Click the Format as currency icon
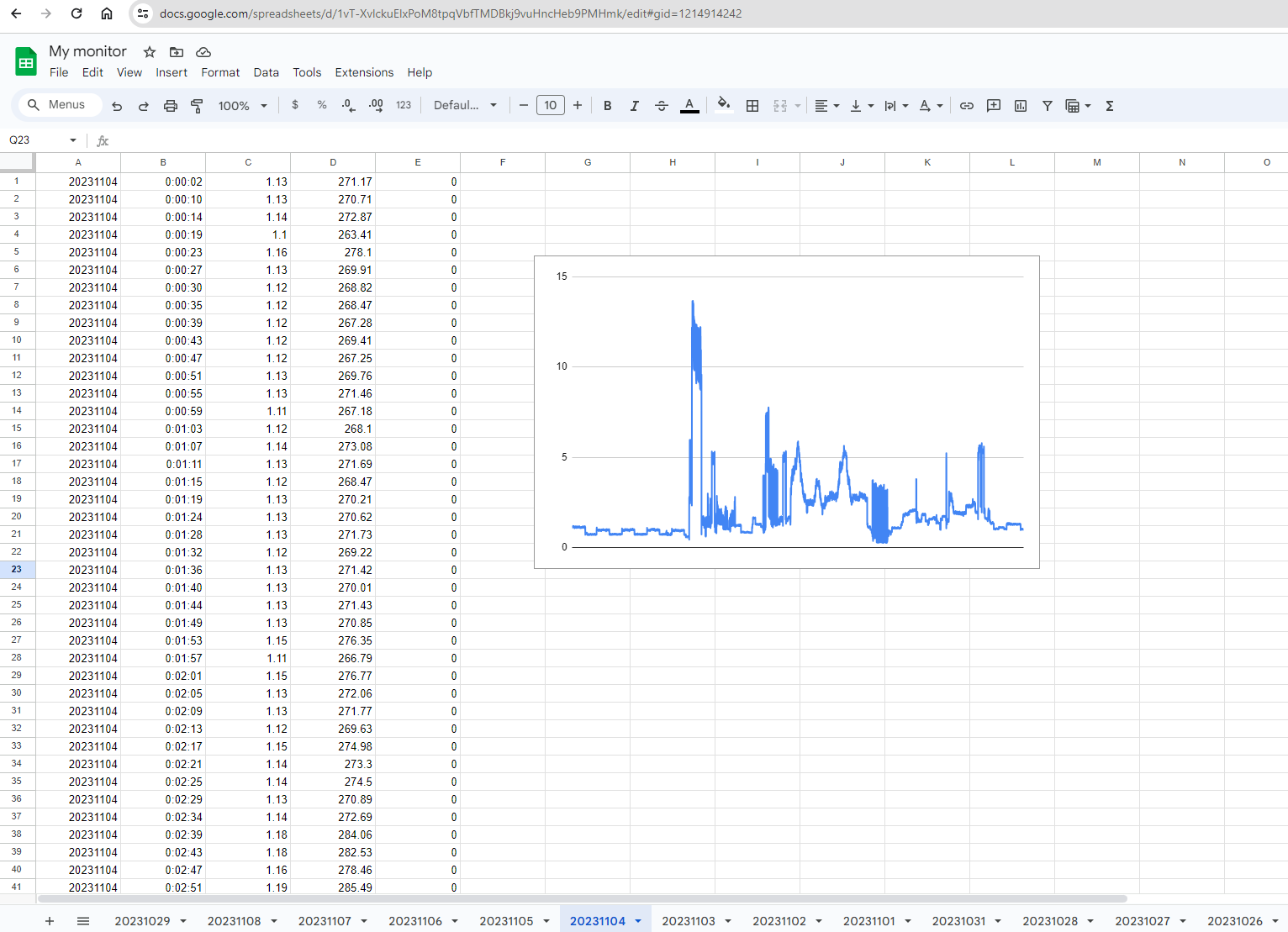 point(295,105)
